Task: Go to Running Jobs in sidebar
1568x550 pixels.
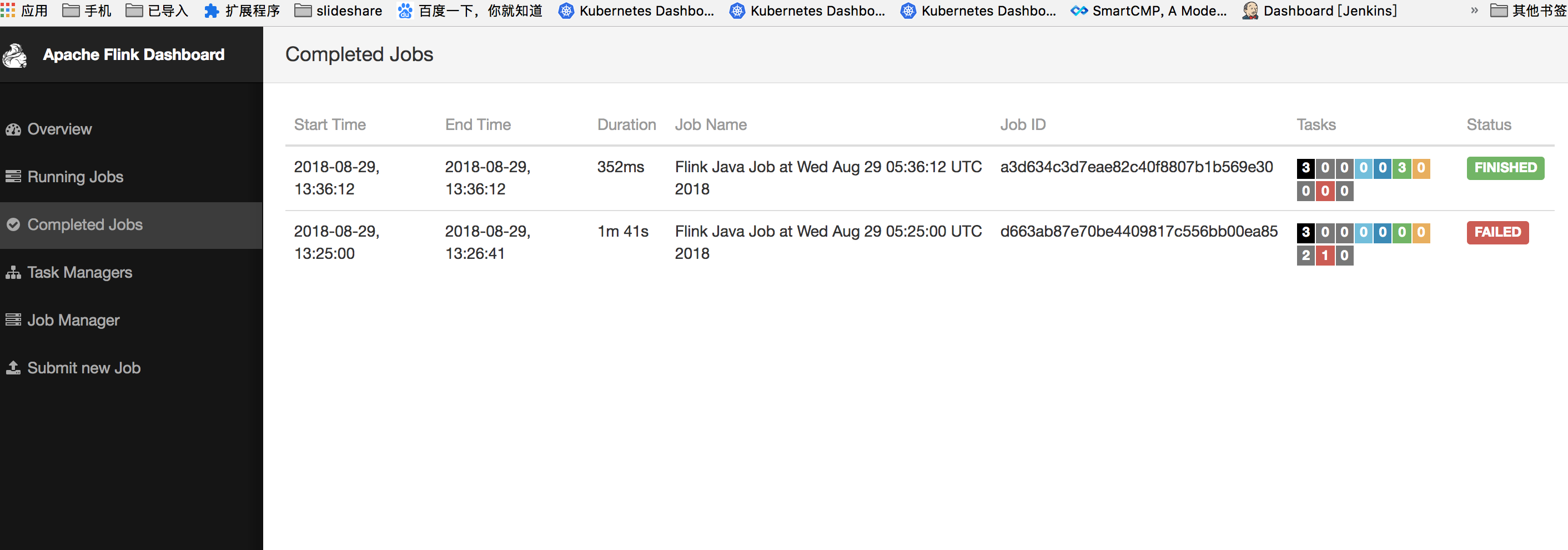Action: (76, 177)
